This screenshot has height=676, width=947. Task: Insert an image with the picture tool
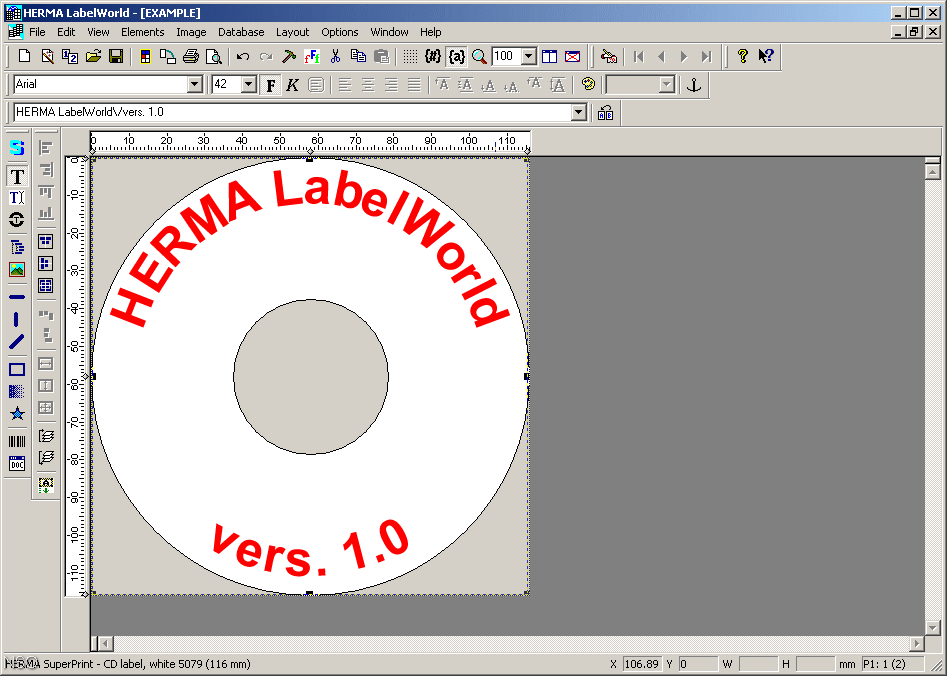tap(16, 268)
